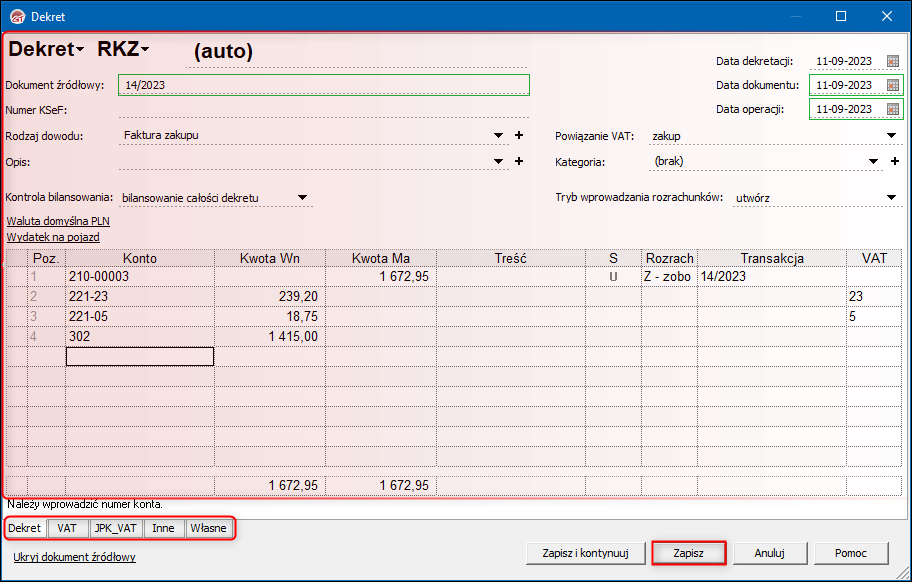Click plus icon next to Rodzaj dowodu
This screenshot has height=582, width=912.
[519, 135]
